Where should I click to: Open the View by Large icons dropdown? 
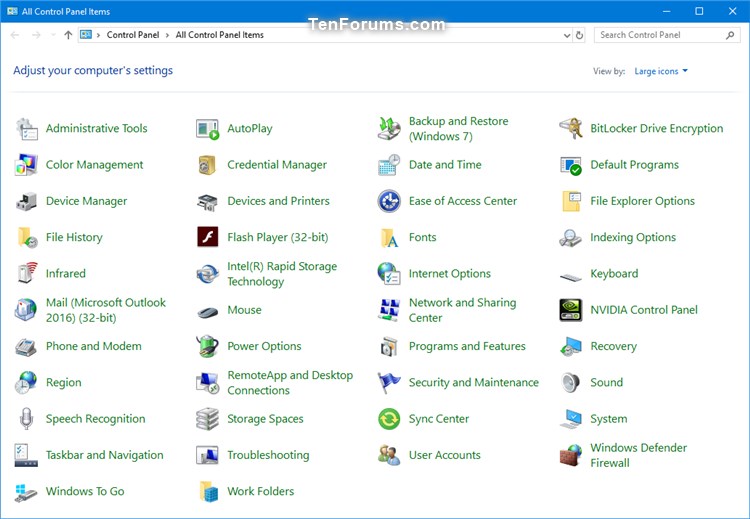point(661,71)
